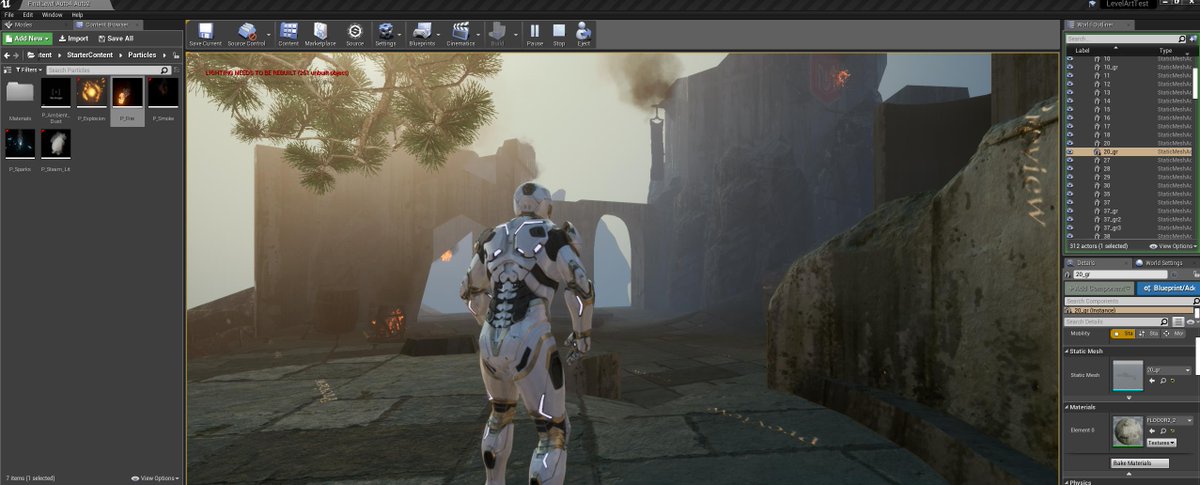Toggle visibility eye for actor 10_gr

(x=1069, y=67)
